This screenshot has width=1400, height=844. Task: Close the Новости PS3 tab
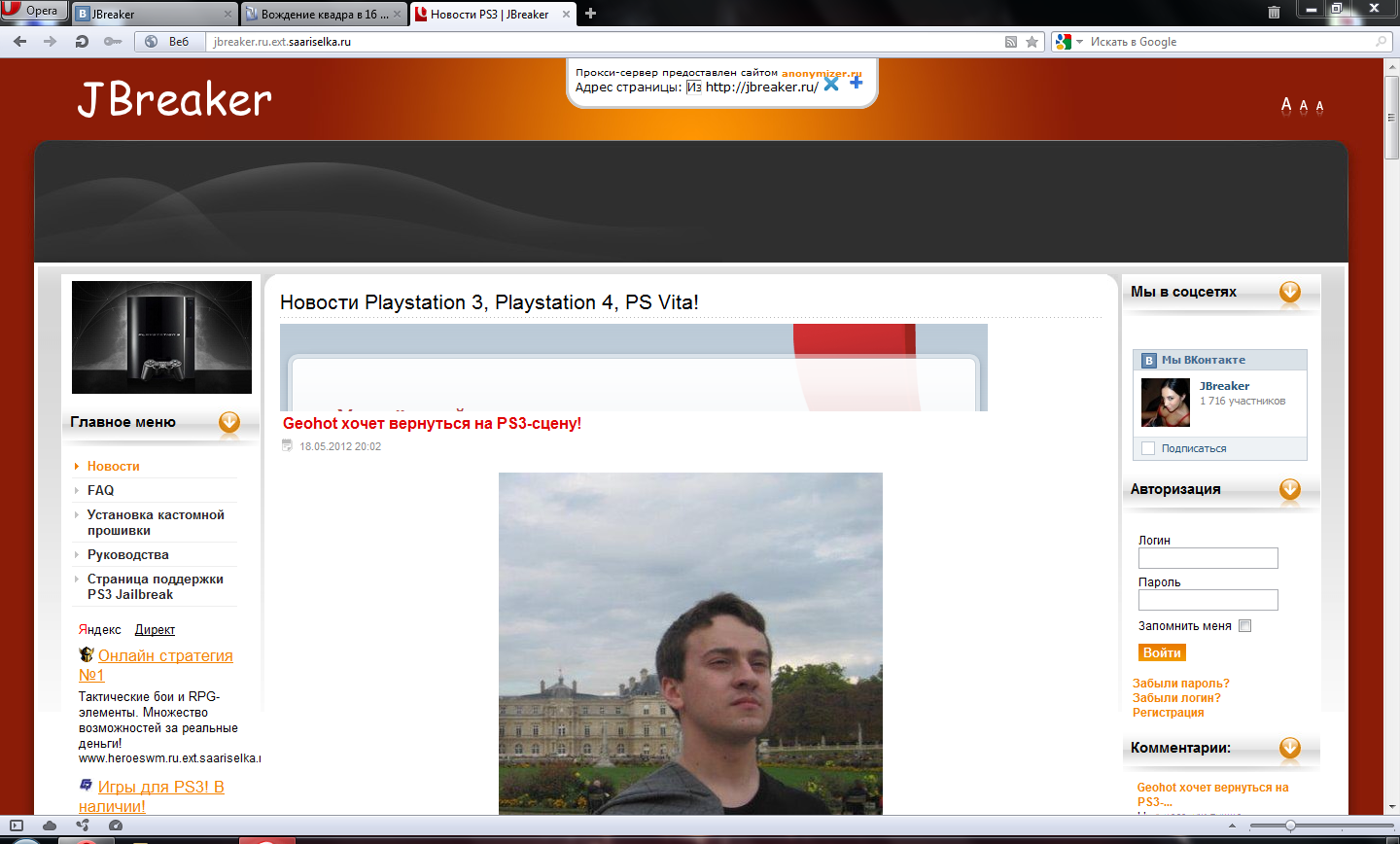click(x=566, y=14)
